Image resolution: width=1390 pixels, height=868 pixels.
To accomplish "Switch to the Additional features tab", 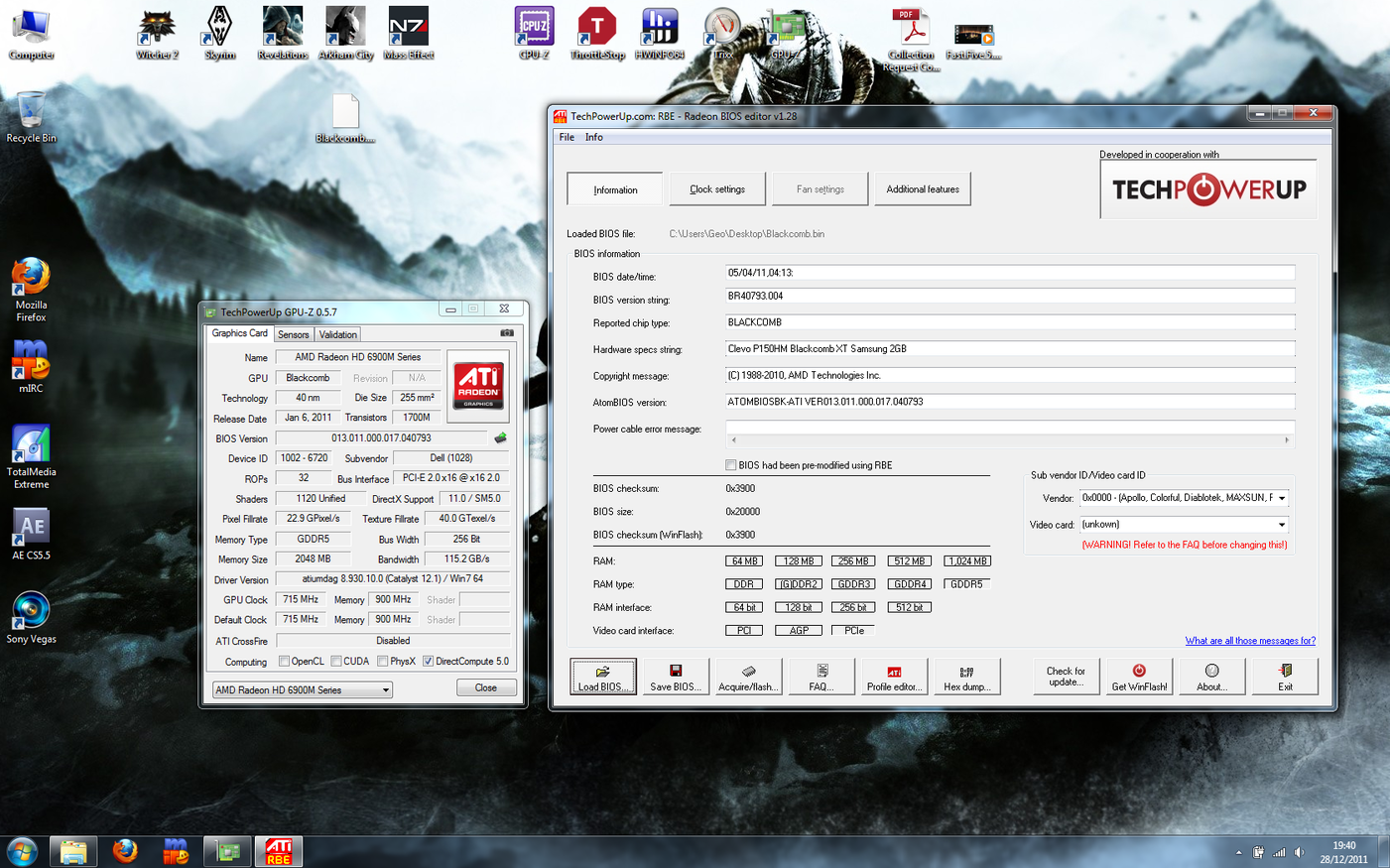I will pyautogui.click(x=923, y=188).
